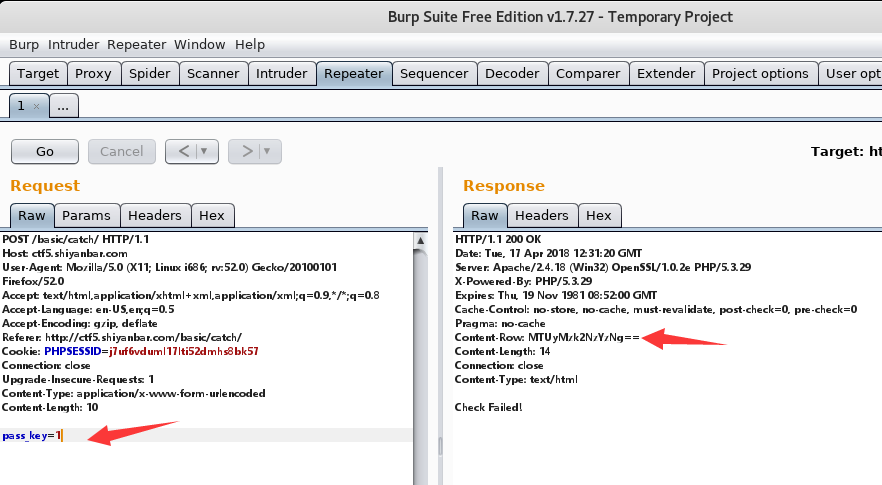Click the Accept-Encoding: gzip, deflate header
Image resolution: width=882 pixels, height=485 pixels.
coord(79,324)
